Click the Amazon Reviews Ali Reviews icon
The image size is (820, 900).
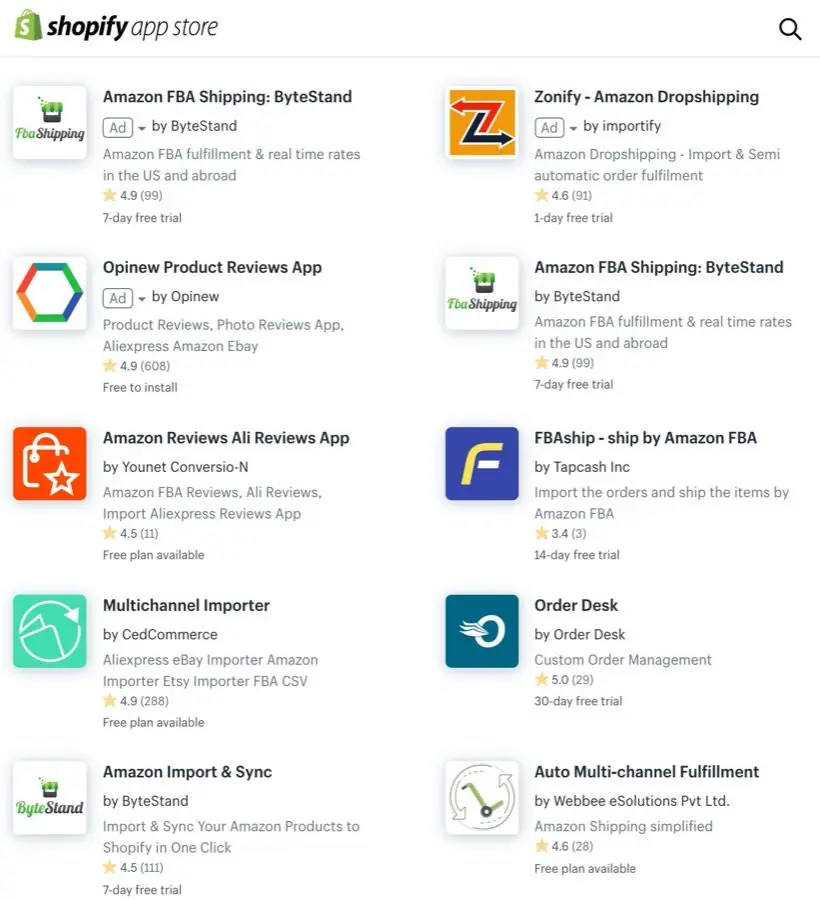[x=50, y=463]
